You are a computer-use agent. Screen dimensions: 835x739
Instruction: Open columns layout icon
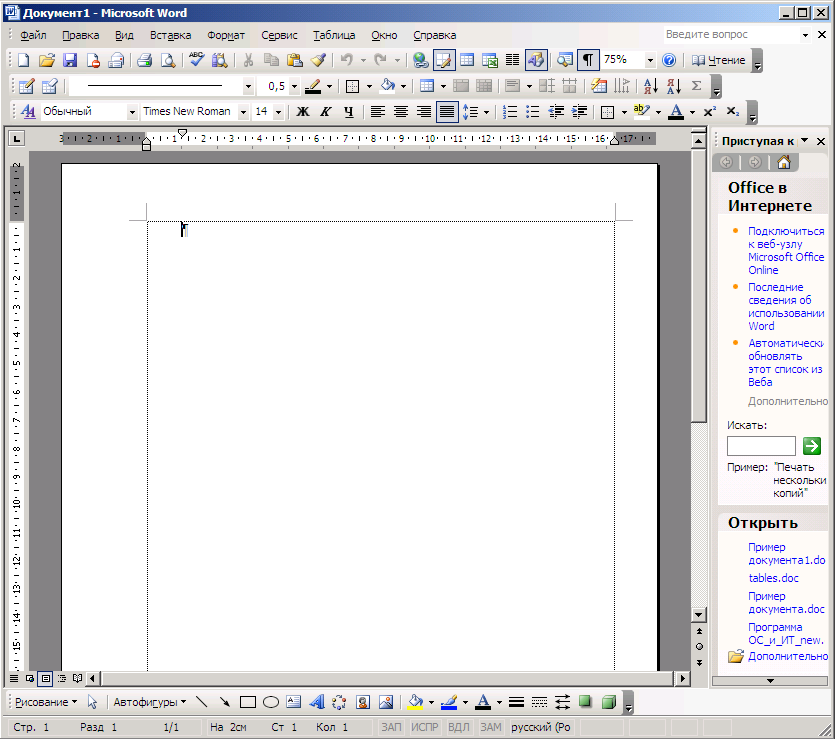pos(512,60)
